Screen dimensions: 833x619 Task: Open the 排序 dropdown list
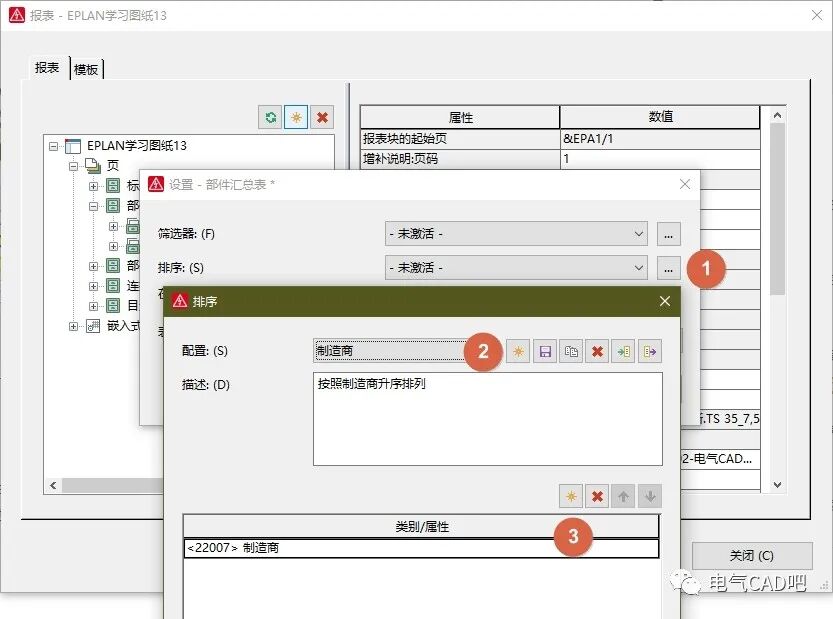point(640,267)
